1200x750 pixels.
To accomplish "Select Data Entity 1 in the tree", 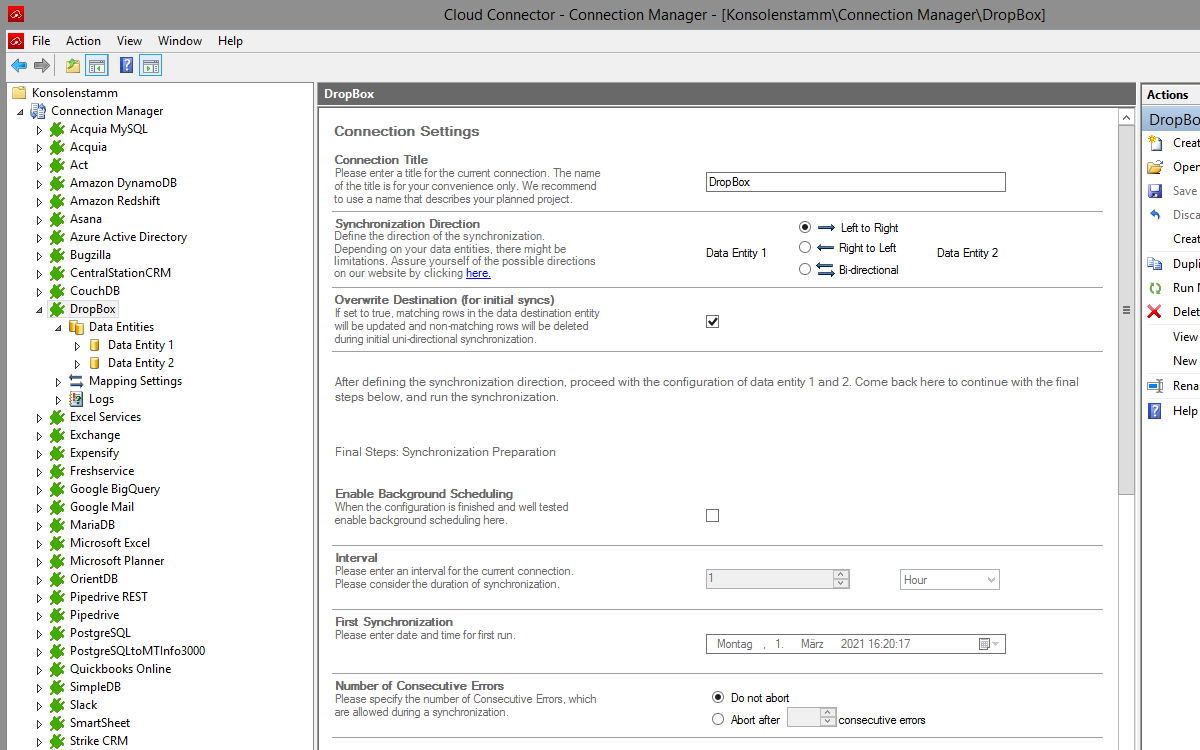I will [x=140, y=345].
